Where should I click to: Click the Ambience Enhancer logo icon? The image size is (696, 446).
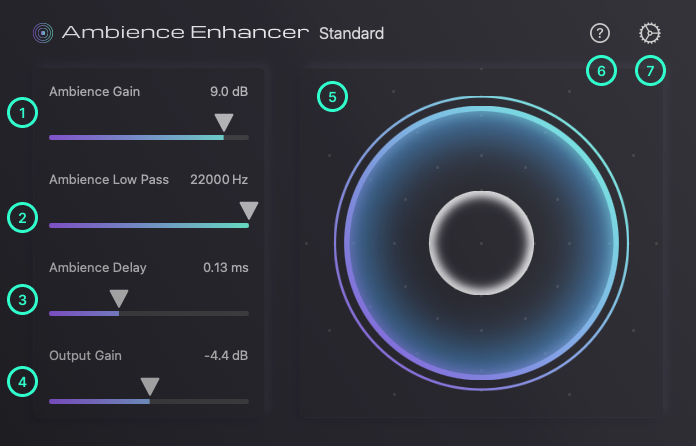coord(42,33)
